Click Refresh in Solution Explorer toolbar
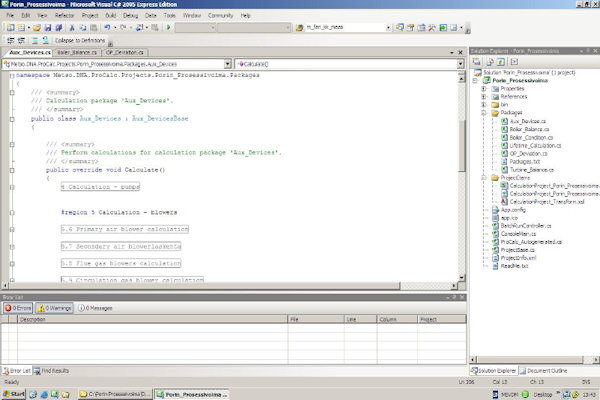Screen dimensions: 600x400 pyautogui.click(x=501, y=62)
